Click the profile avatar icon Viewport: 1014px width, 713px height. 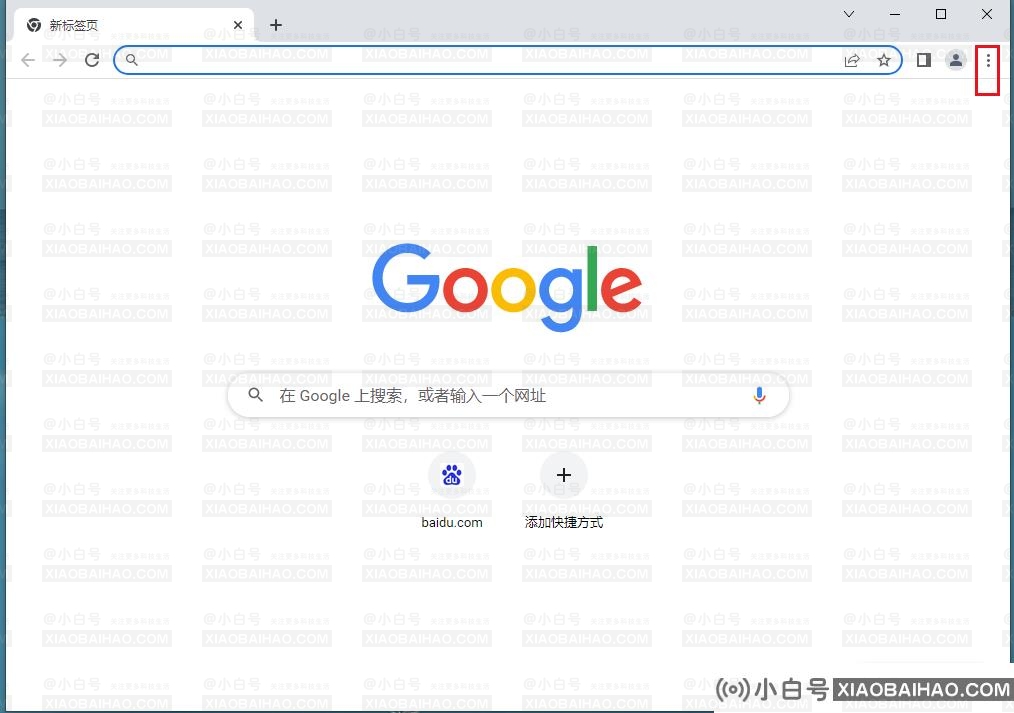click(955, 60)
